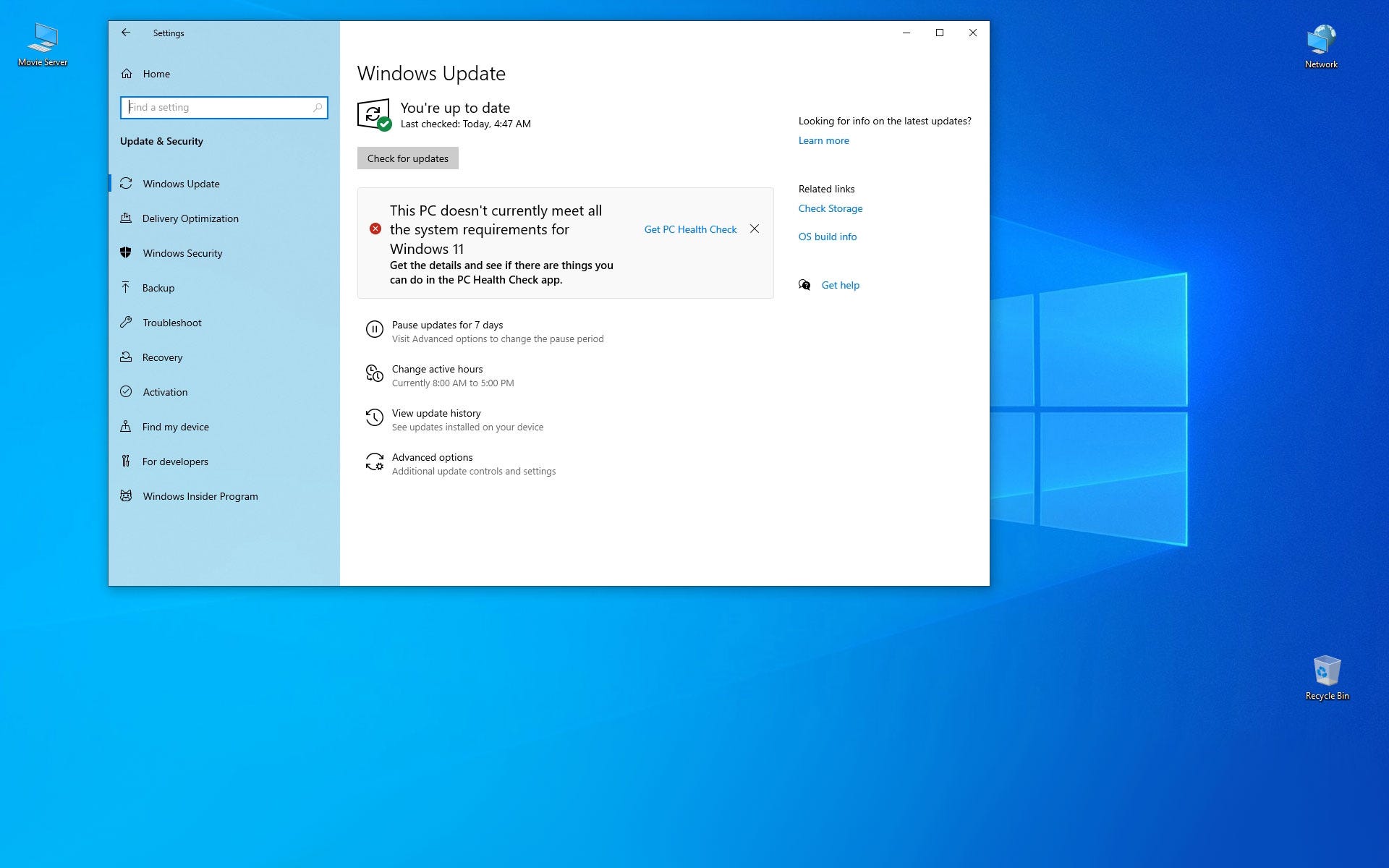Click the red error icon in Windows 11 notice
The height and width of the screenshot is (868, 1389).
(375, 229)
